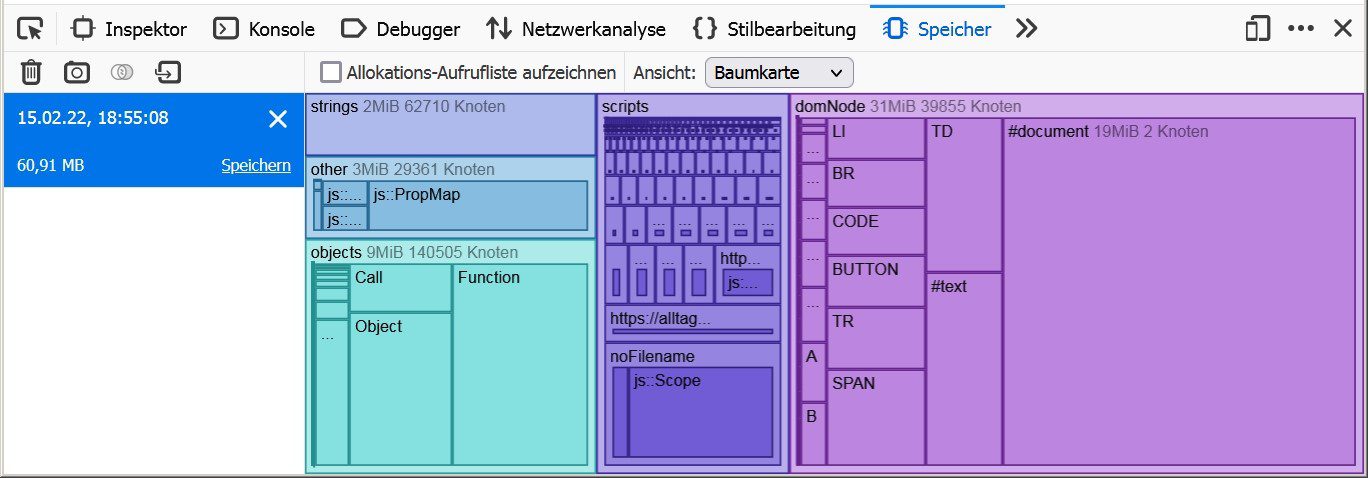Switch to the Debugger tab
This screenshot has width=1368, height=478.
[x=400, y=29]
